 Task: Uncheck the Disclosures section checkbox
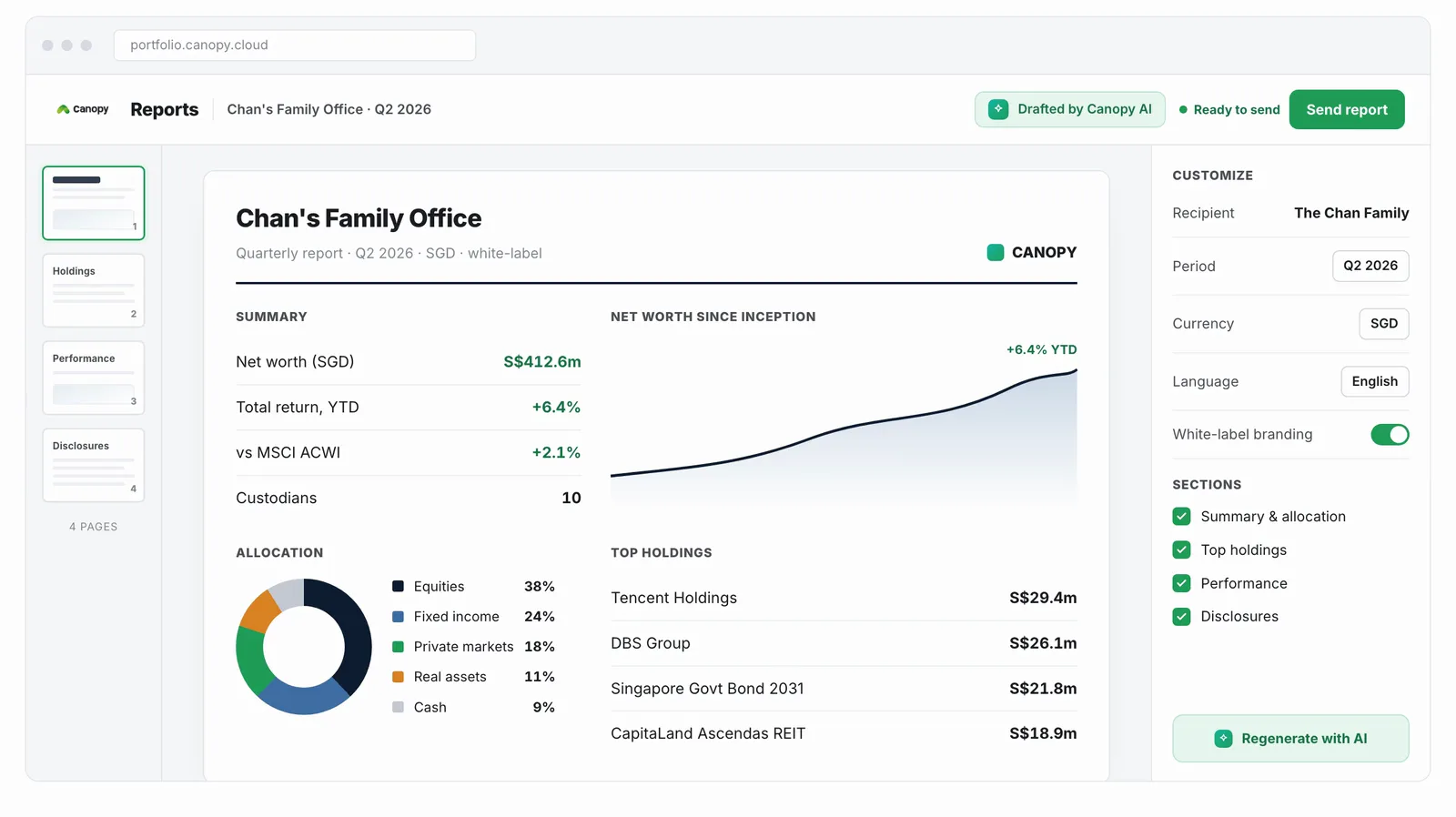(x=1181, y=617)
